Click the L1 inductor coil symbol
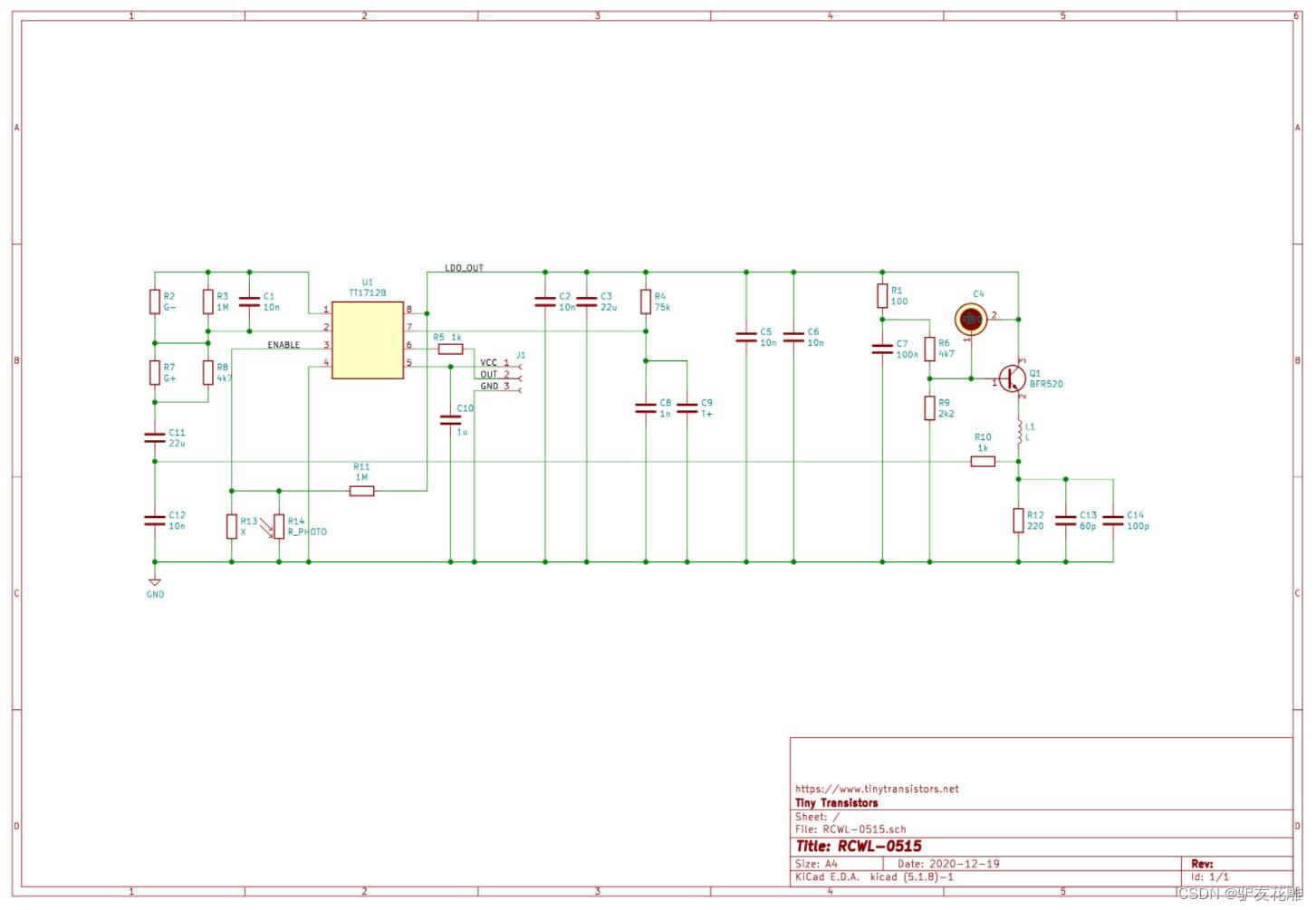The height and width of the screenshot is (910, 1316). click(x=1020, y=433)
